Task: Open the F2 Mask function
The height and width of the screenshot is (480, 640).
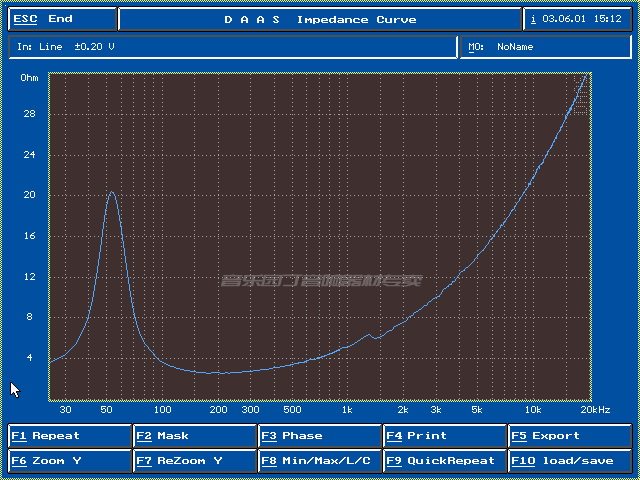Action: pos(195,436)
